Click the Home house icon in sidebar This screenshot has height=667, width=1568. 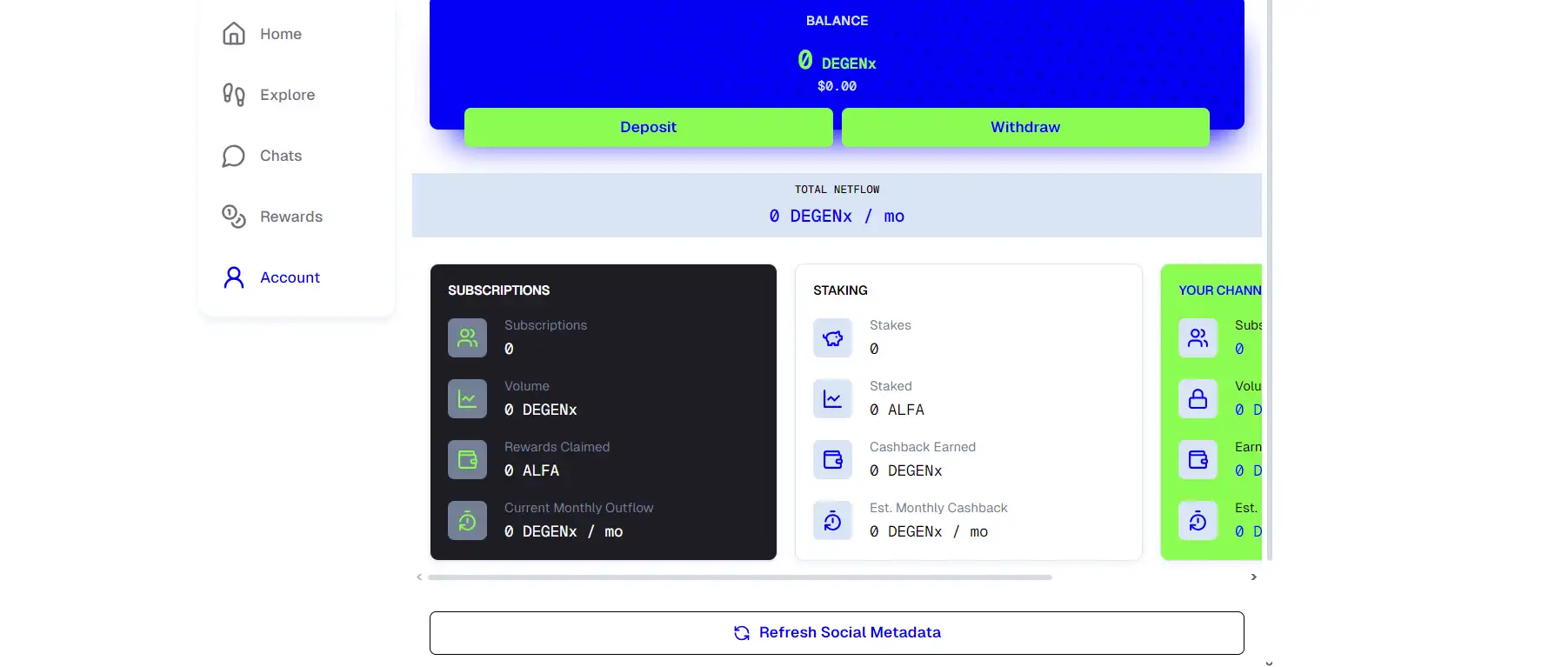tap(233, 34)
